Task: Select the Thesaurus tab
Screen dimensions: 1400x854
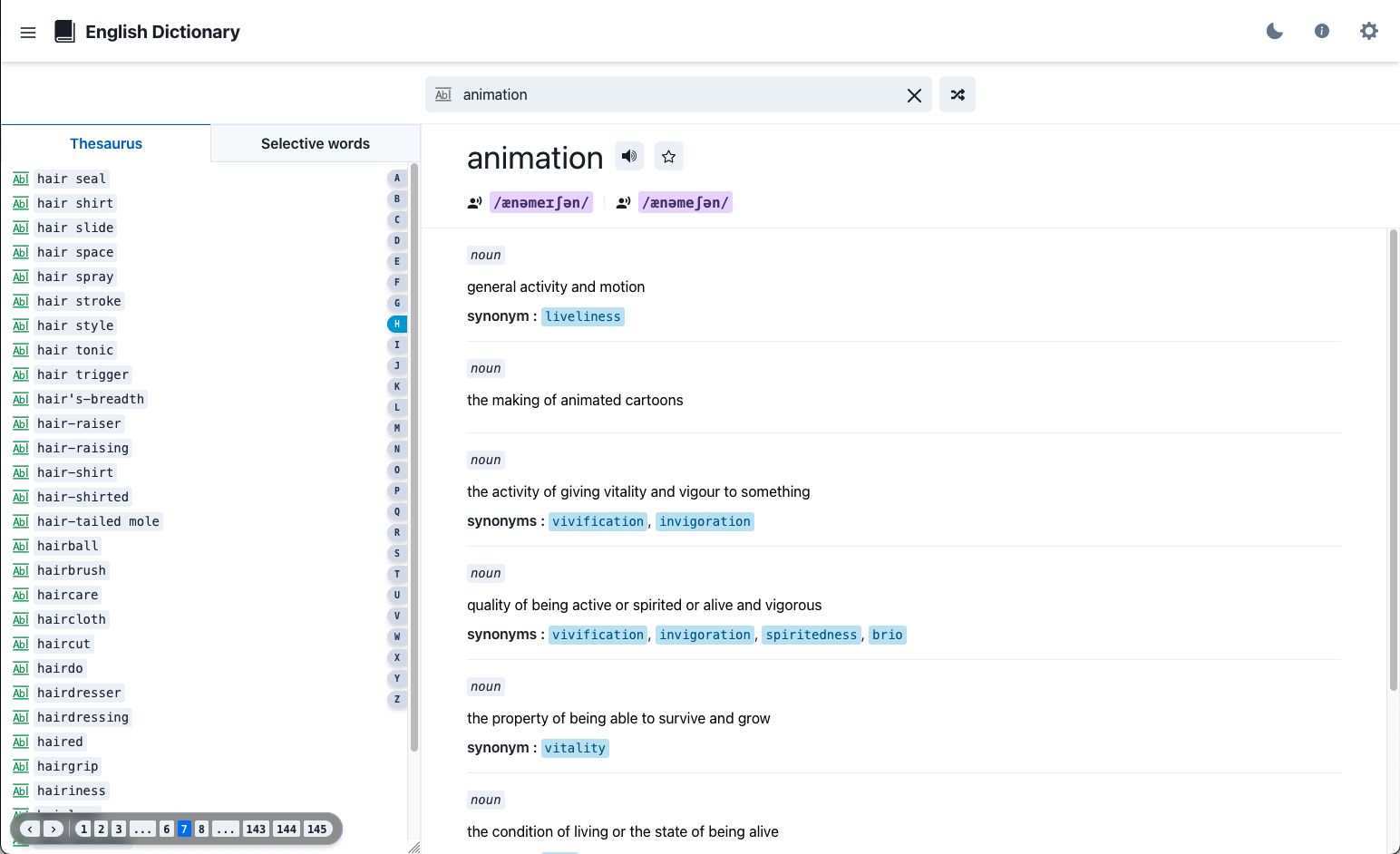Action: point(106,143)
